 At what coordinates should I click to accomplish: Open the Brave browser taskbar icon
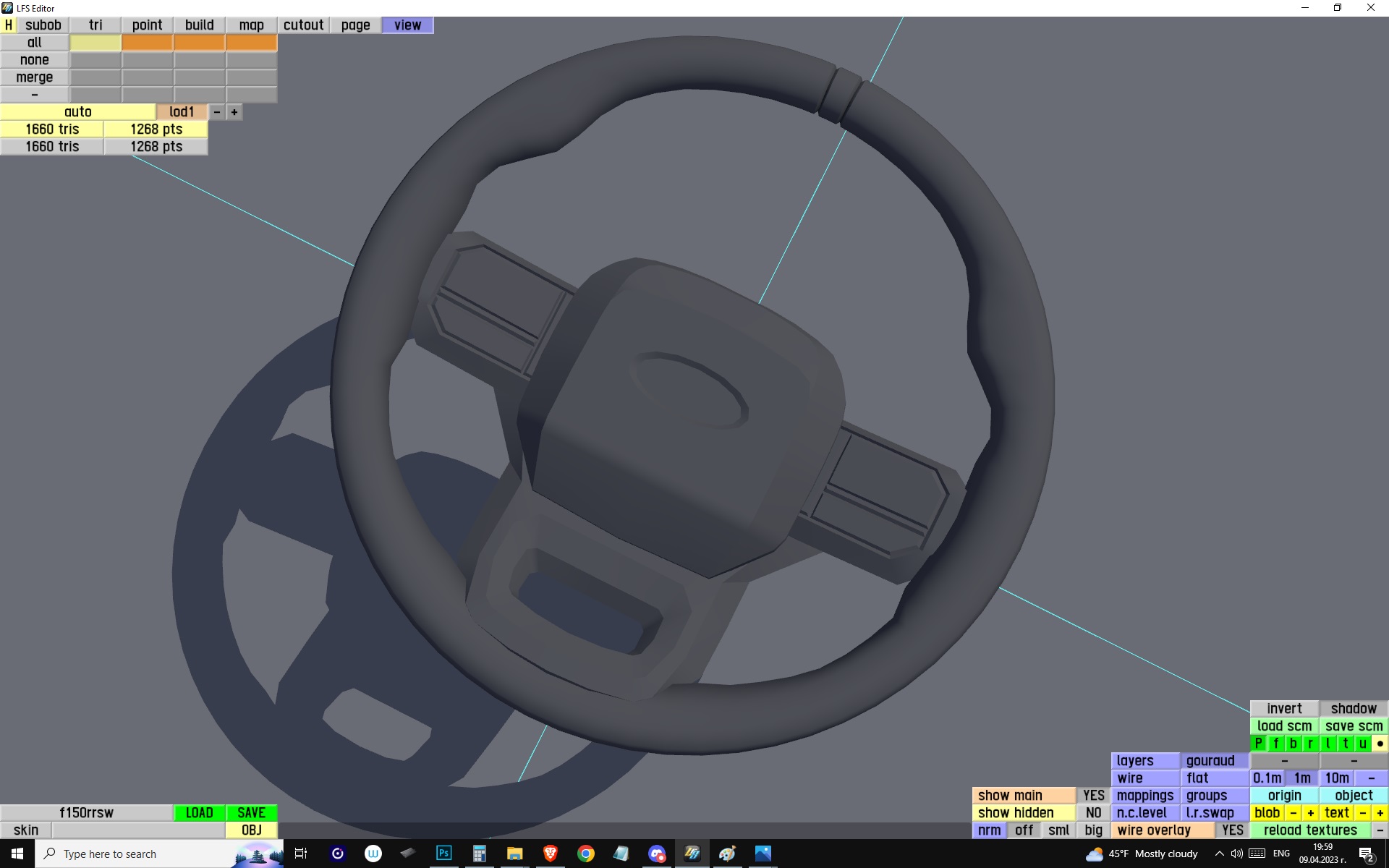550,854
